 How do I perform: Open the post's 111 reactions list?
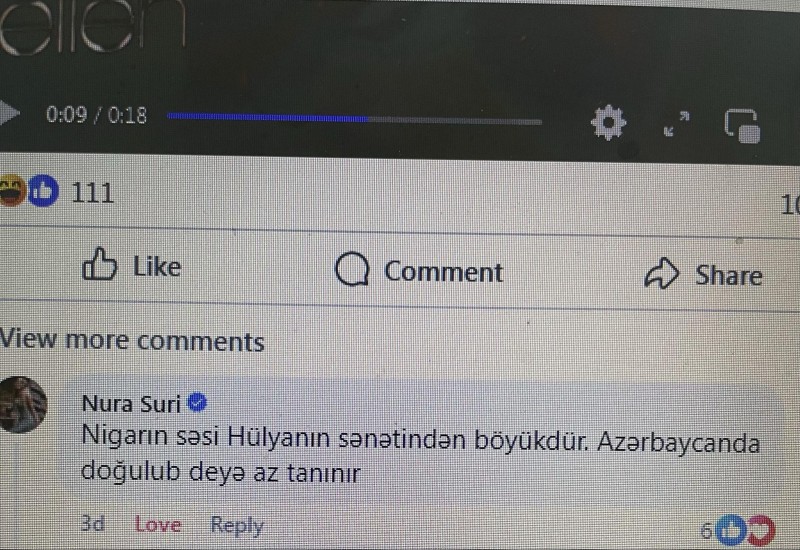57,191
